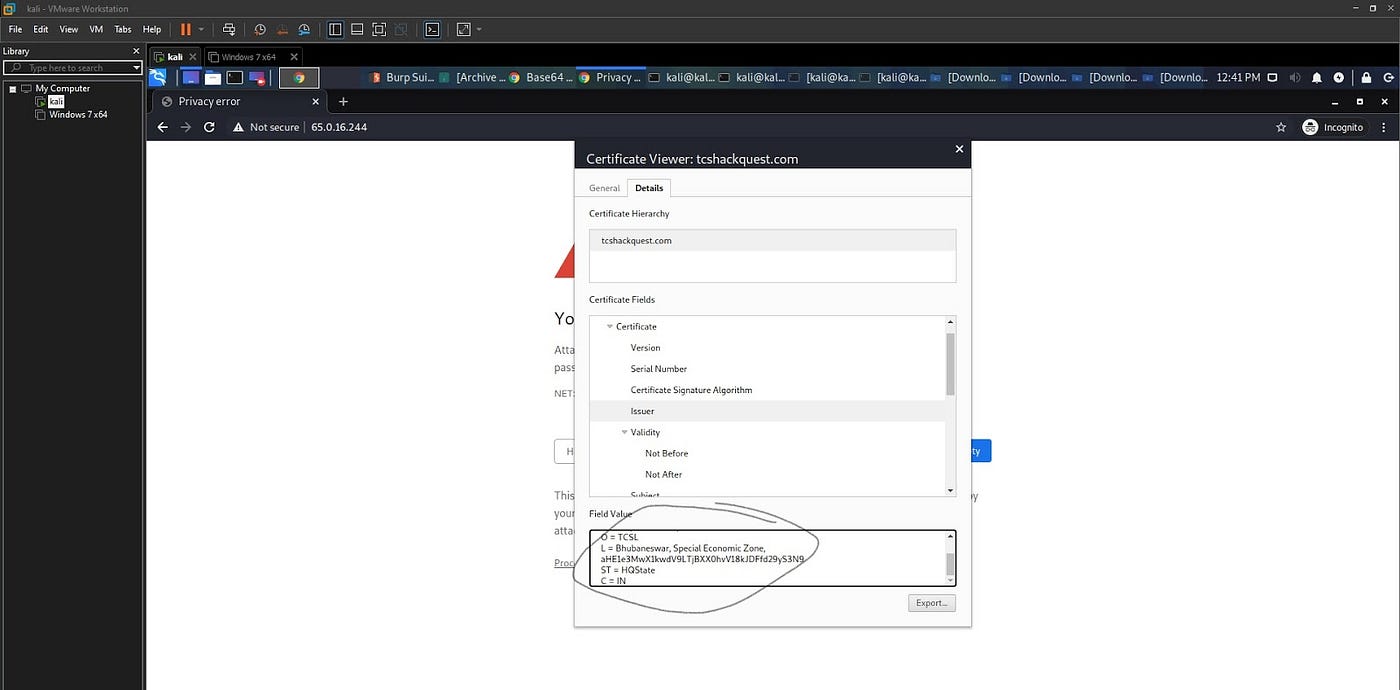1400x690 pixels.
Task: Click the Not secure indicator in the address bar
Action: tap(268, 127)
